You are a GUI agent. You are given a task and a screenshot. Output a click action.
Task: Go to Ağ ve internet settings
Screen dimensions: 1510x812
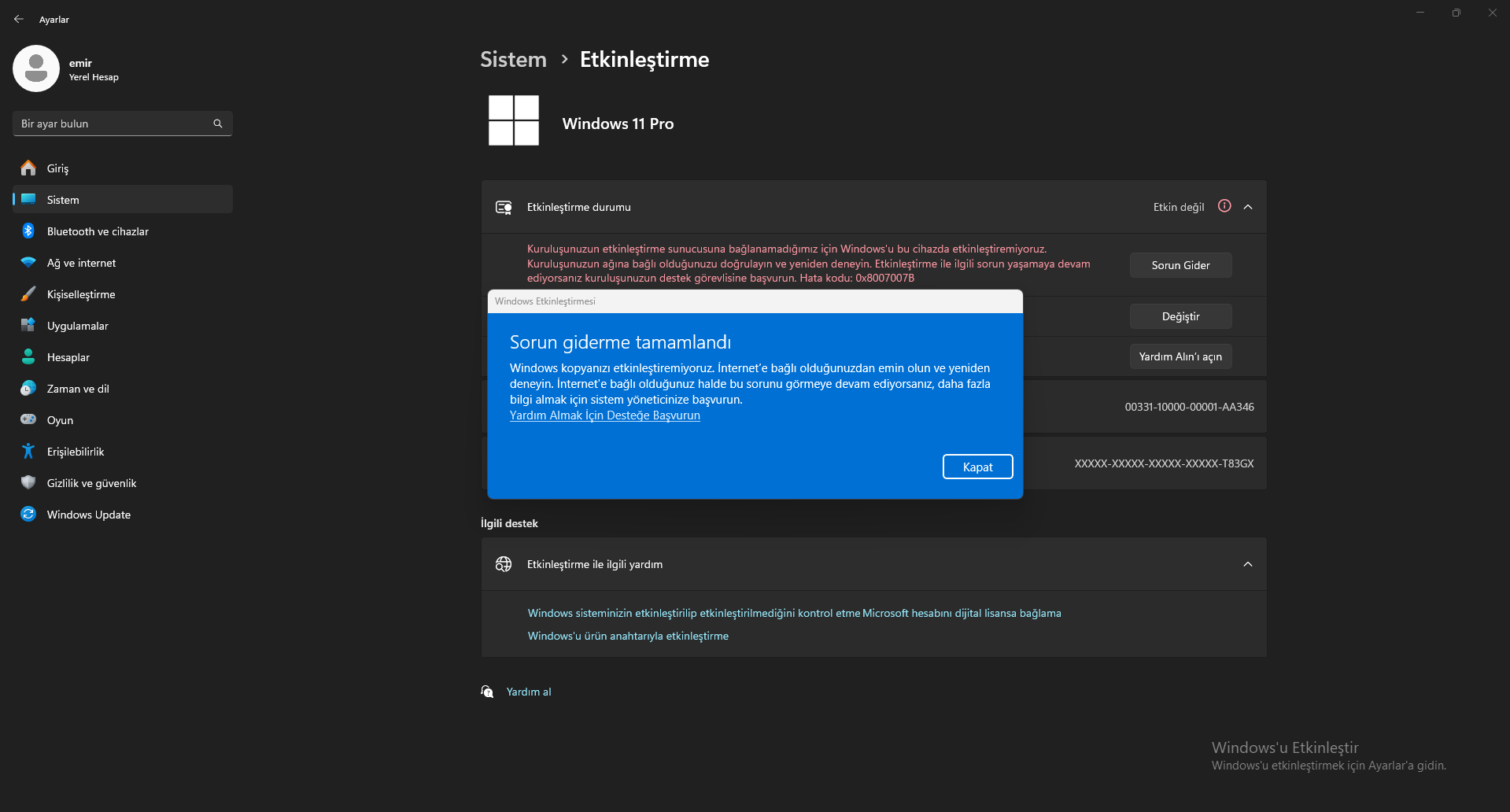[123, 263]
